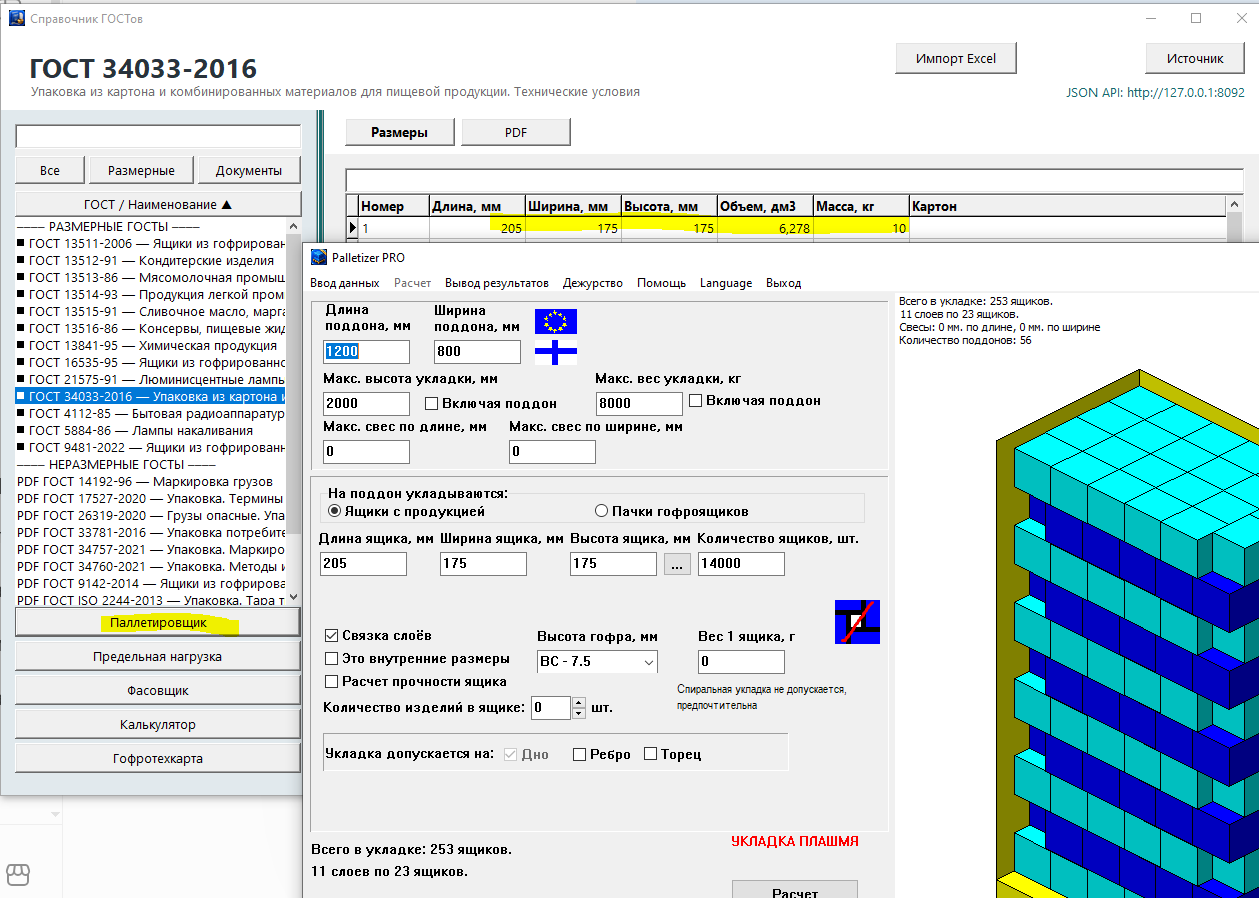The height and width of the screenshot is (898, 1259).
Task: Click the Справочник ГОСТов window icon
Action: coord(16,18)
